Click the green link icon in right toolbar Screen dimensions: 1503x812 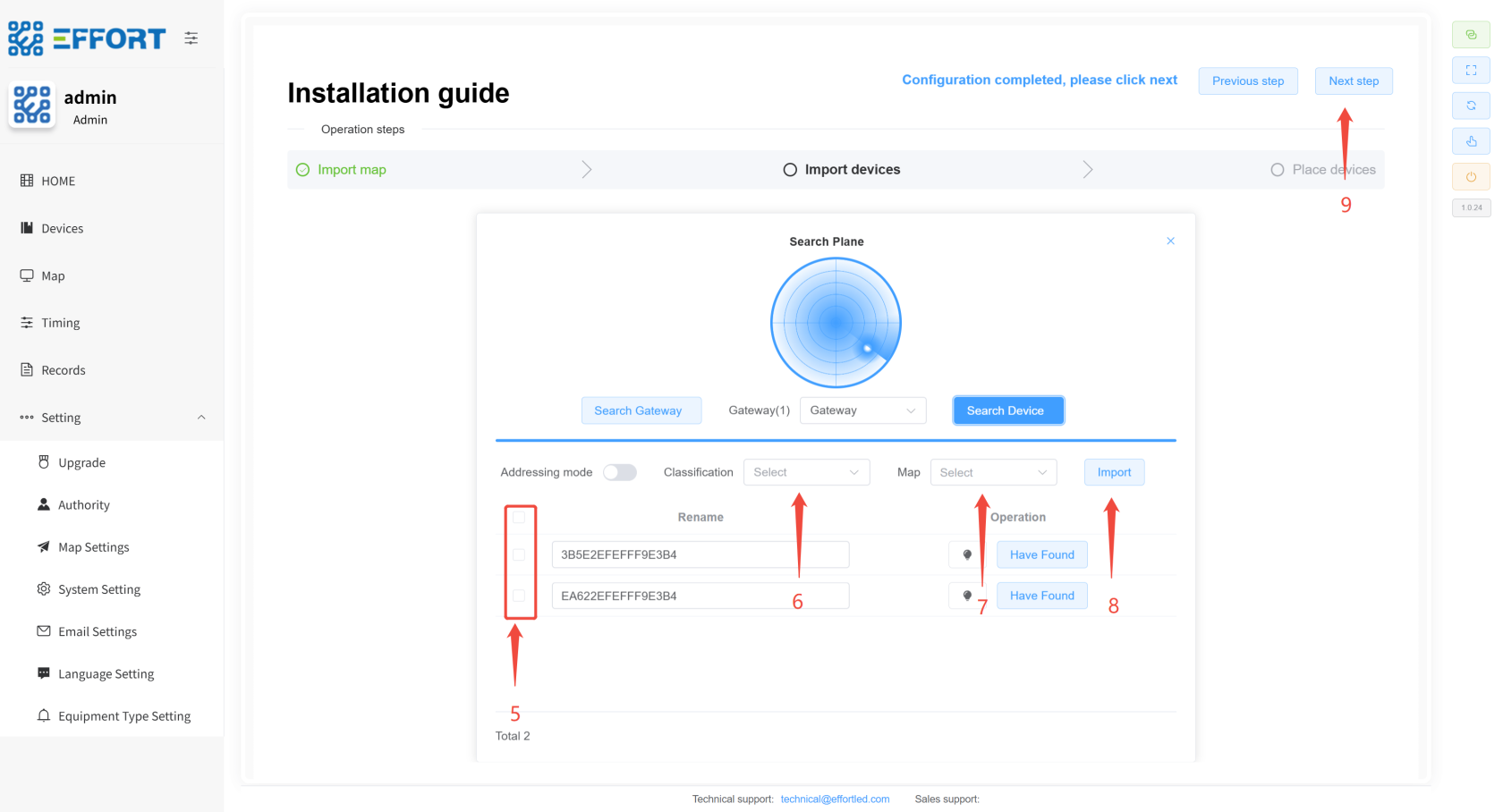[1471, 35]
